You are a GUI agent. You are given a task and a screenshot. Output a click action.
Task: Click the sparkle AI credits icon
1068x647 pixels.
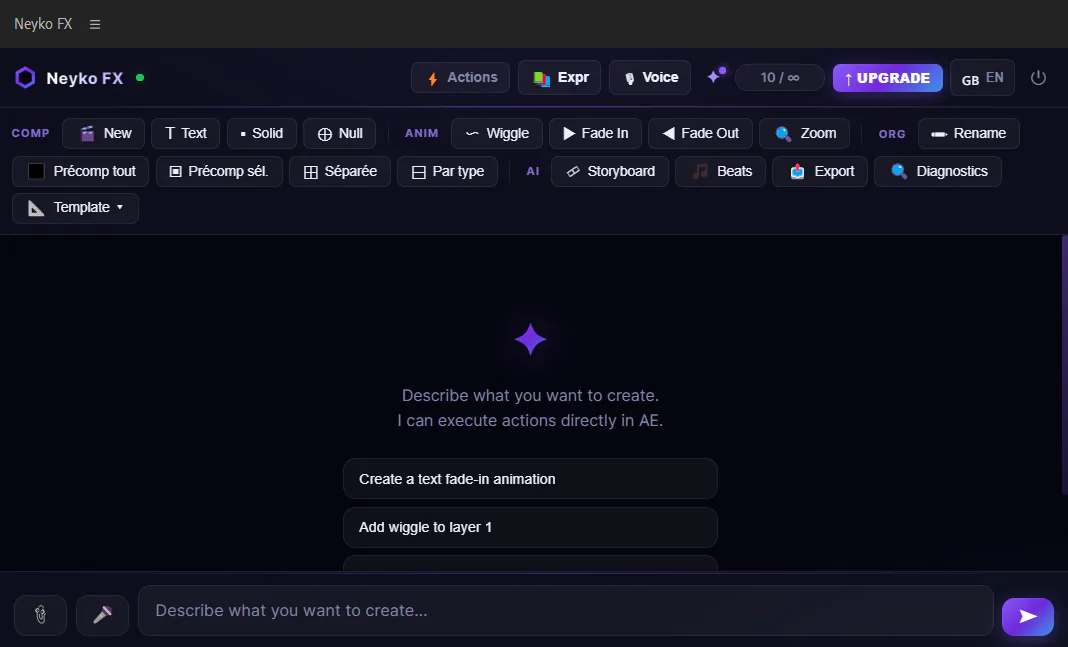click(714, 76)
